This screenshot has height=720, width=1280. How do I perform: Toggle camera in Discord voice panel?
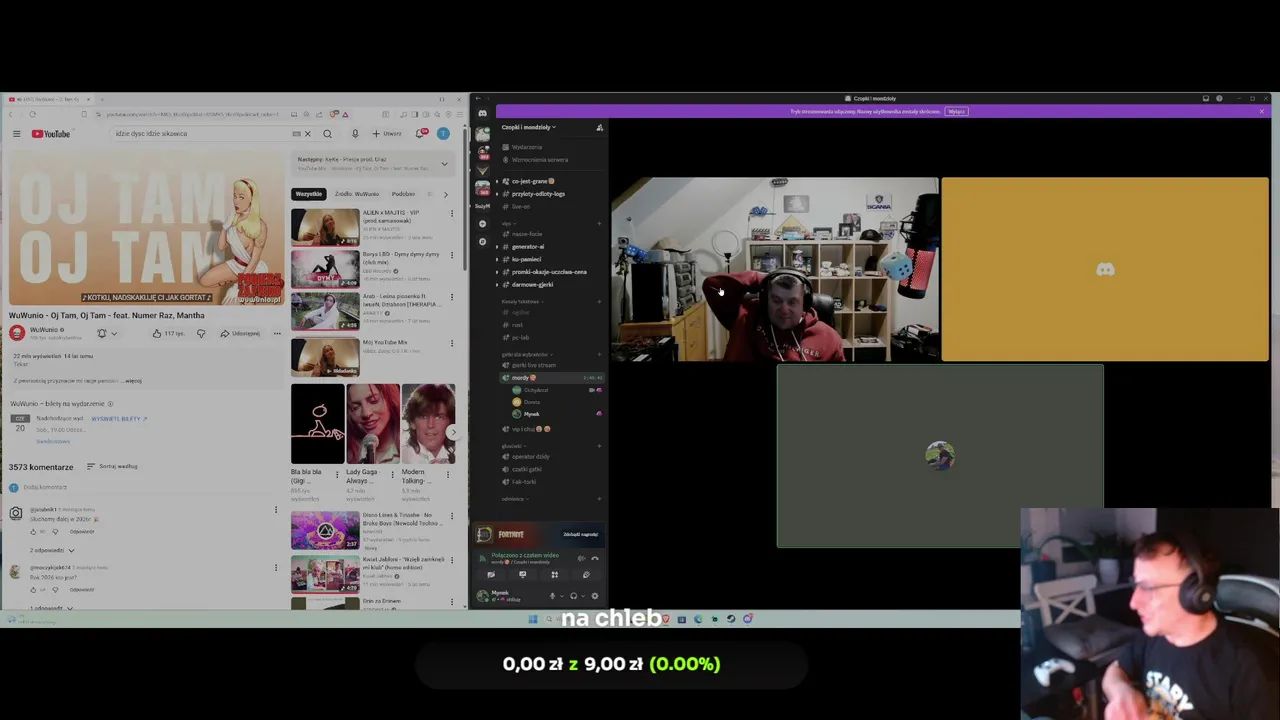click(x=490, y=575)
